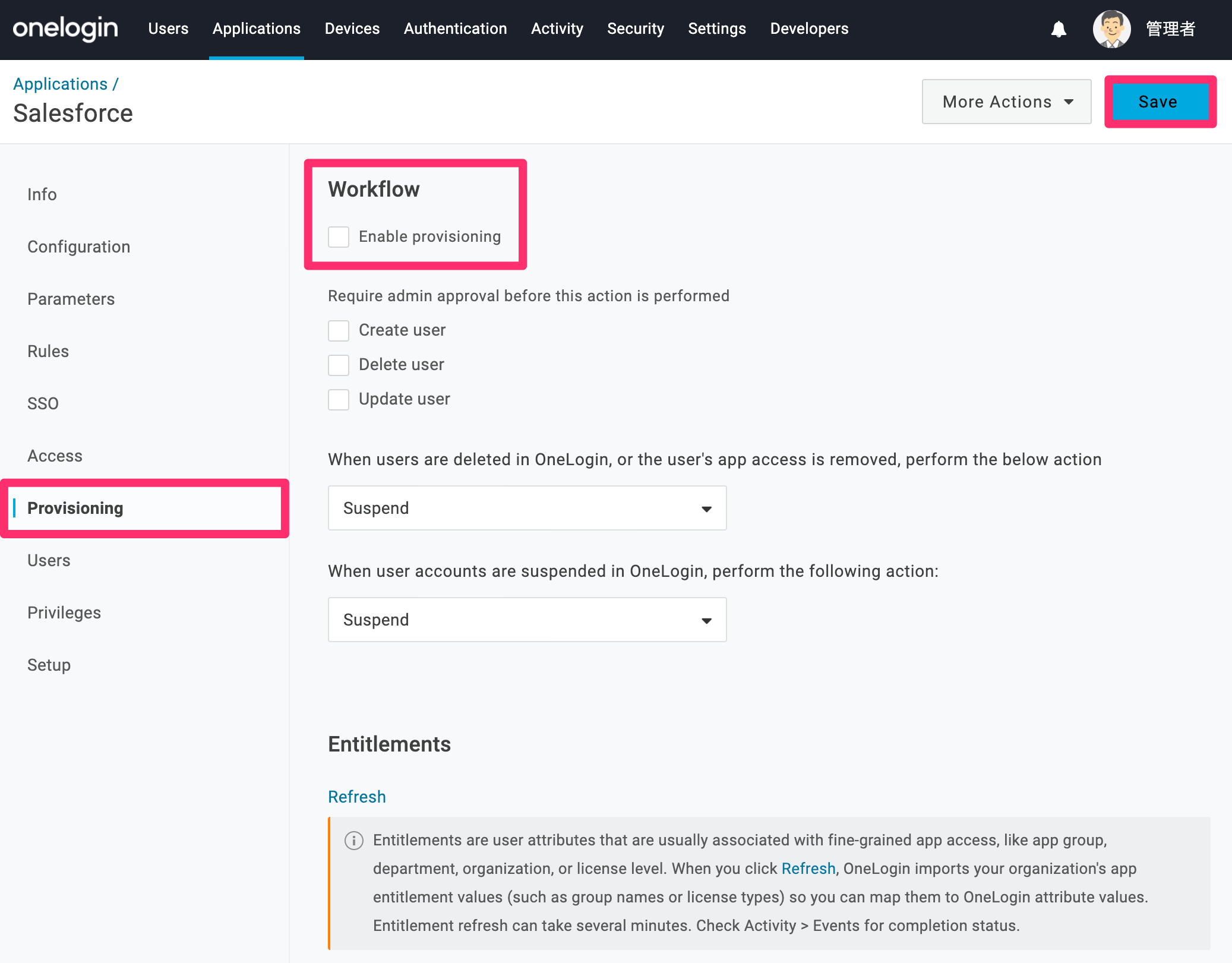This screenshot has height=963, width=1232.
Task: Open the deleted-users action Suspend dropdown
Action: click(x=527, y=508)
